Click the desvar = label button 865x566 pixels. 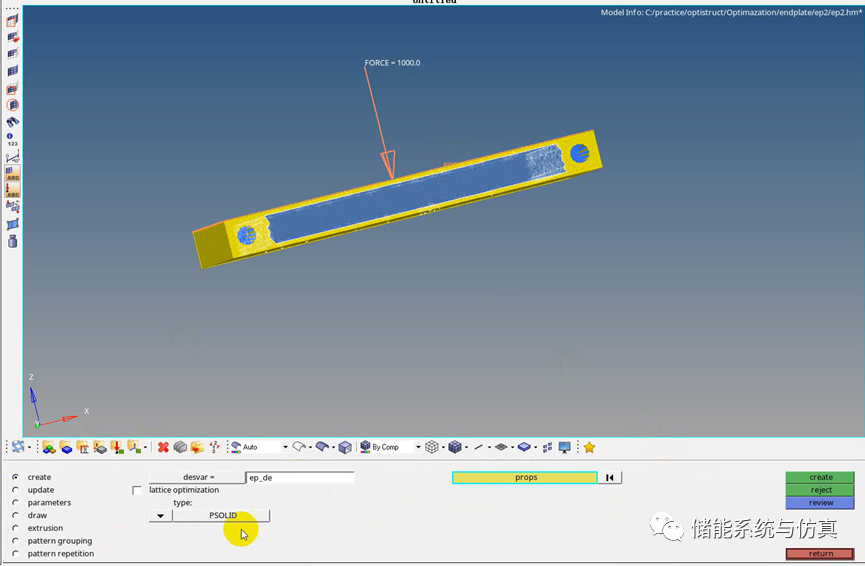tap(197, 477)
